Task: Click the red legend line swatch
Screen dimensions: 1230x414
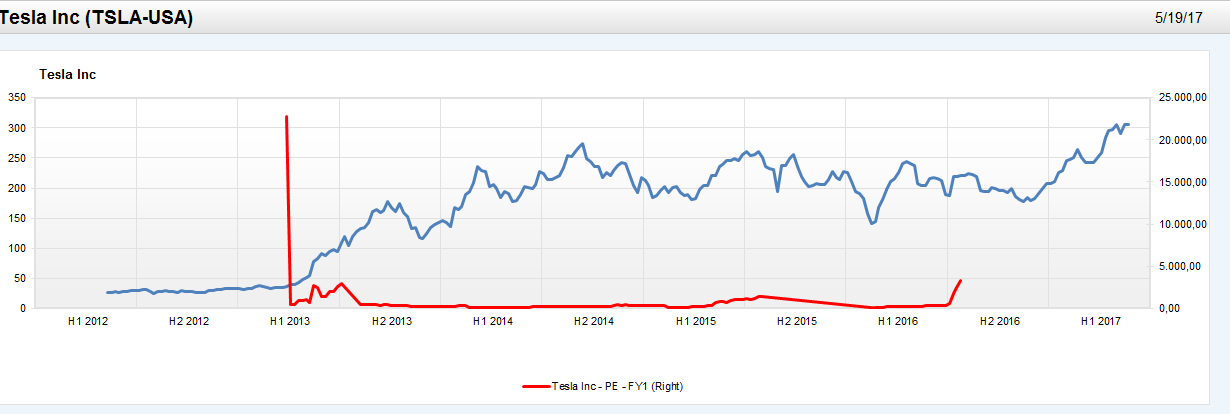Action: [535, 385]
